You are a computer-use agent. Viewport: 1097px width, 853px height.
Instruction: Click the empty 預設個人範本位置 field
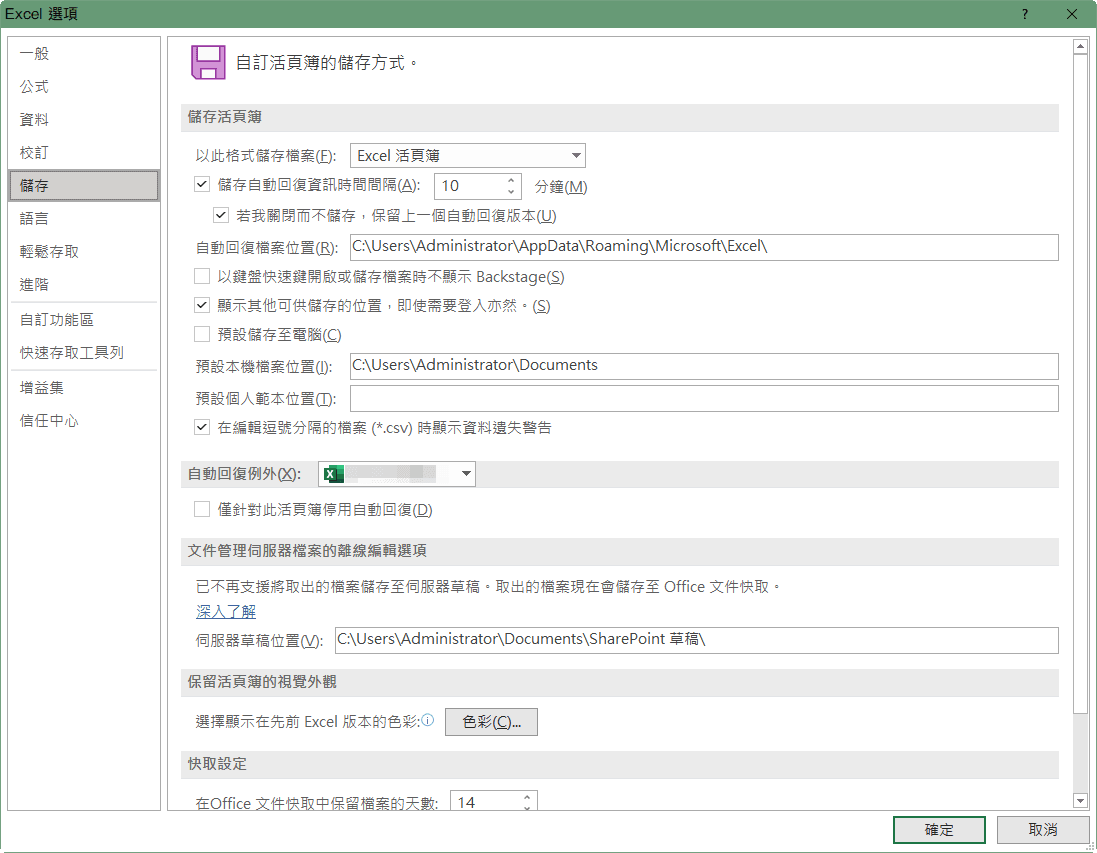click(704, 398)
